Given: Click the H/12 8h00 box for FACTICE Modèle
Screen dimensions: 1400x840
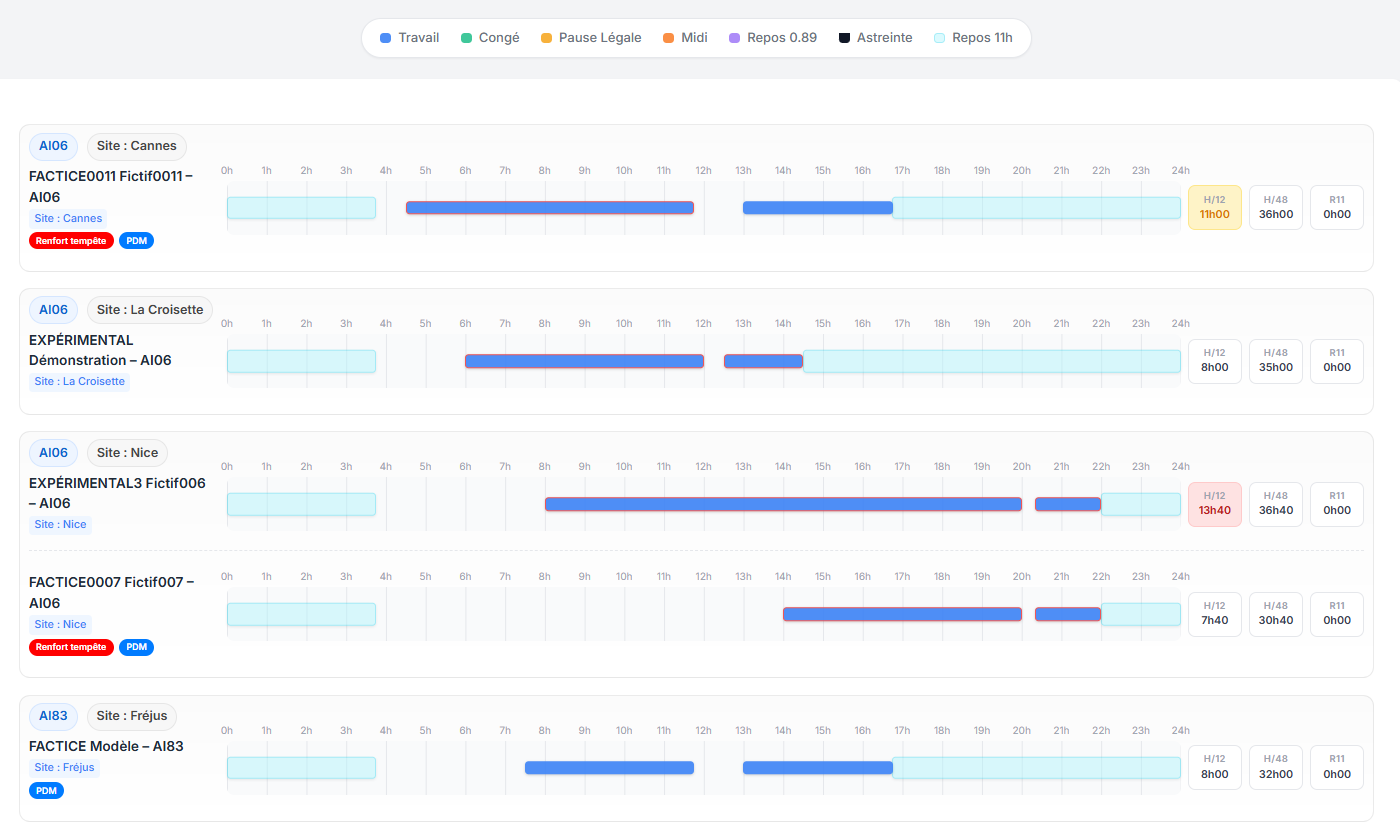Looking at the screenshot, I should (1215, 768).
